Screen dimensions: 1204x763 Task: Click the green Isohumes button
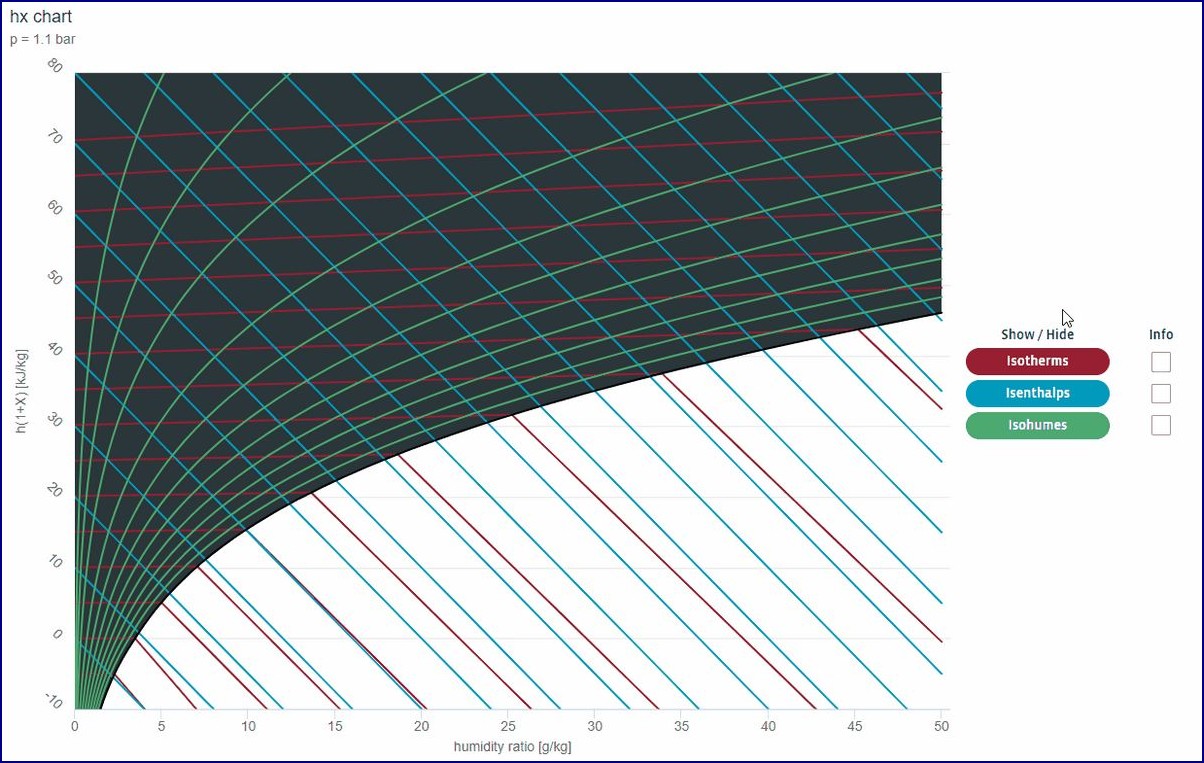[x=1037, y=425]
